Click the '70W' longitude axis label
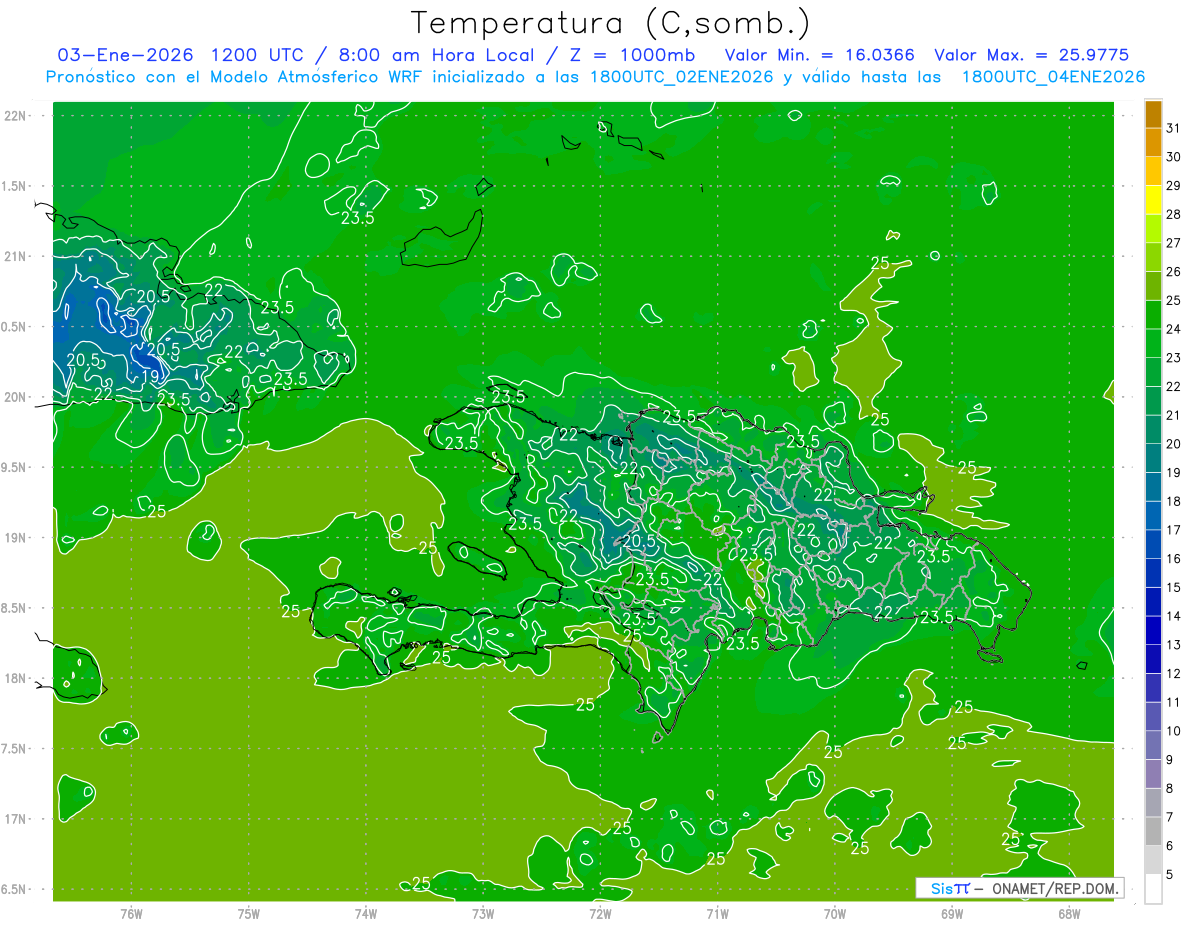The width and height of the screenshot is (1200, 927). (x=835, y=913)
